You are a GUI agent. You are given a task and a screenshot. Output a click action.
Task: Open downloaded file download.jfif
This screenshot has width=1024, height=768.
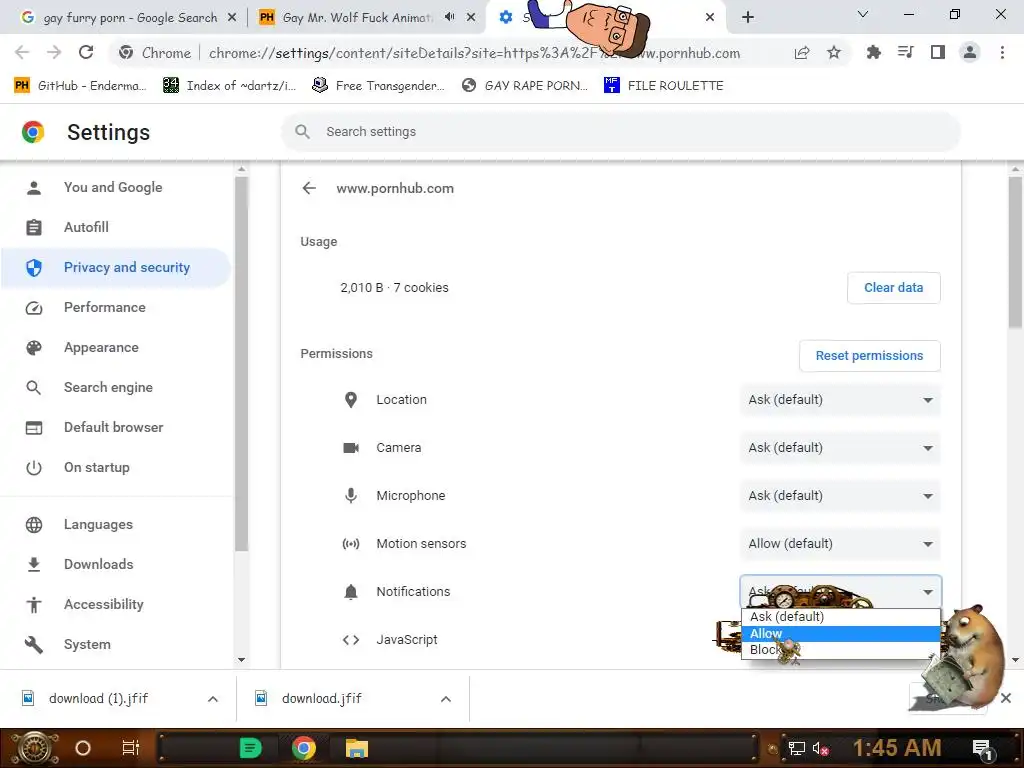click(x=321, y=699)
